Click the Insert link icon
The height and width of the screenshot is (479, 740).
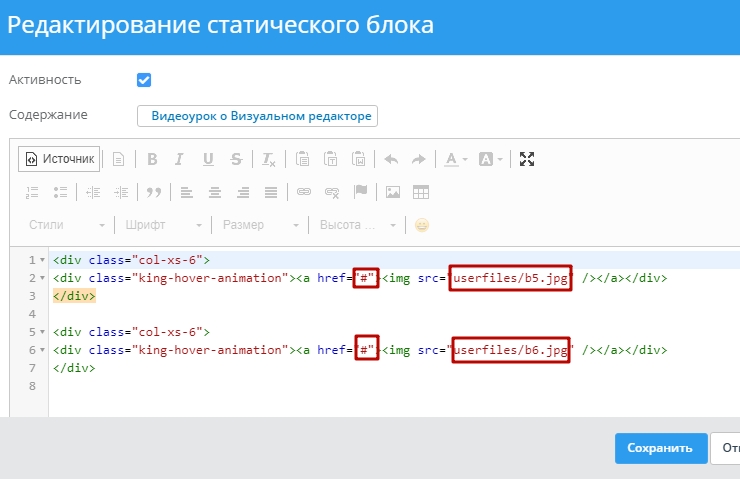(x=304, y=192)
